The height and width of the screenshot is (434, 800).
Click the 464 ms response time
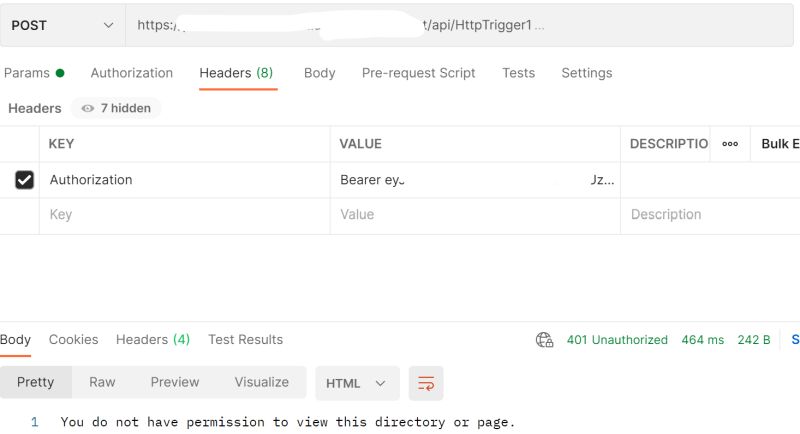[703, 340]
